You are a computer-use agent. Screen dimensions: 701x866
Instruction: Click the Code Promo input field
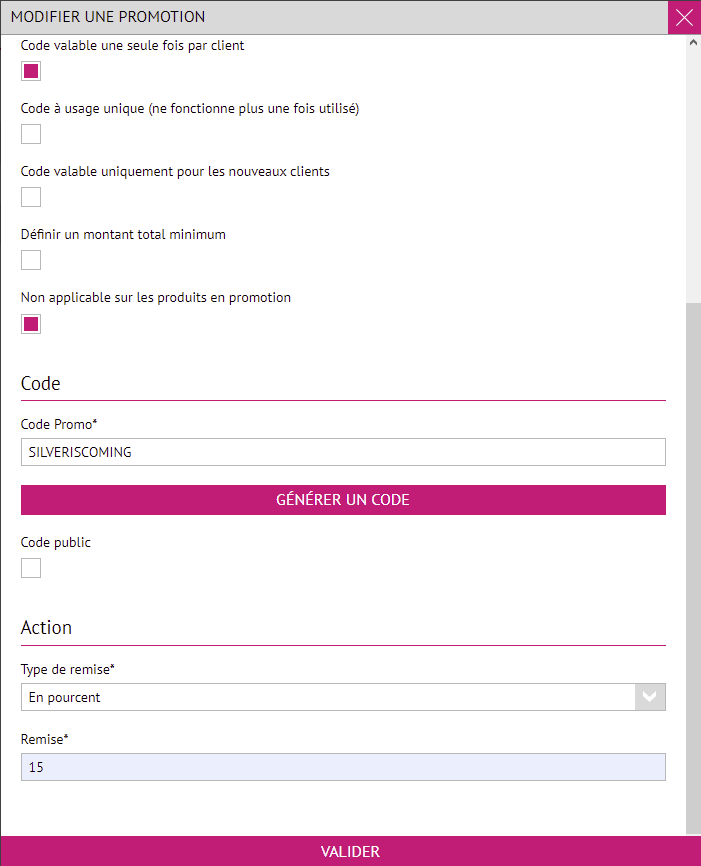pos(343,452)
